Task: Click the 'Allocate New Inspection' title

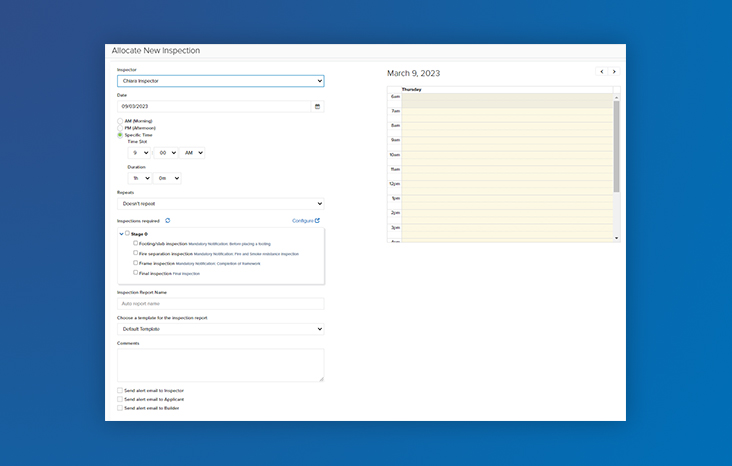Action: click(156, 50)
